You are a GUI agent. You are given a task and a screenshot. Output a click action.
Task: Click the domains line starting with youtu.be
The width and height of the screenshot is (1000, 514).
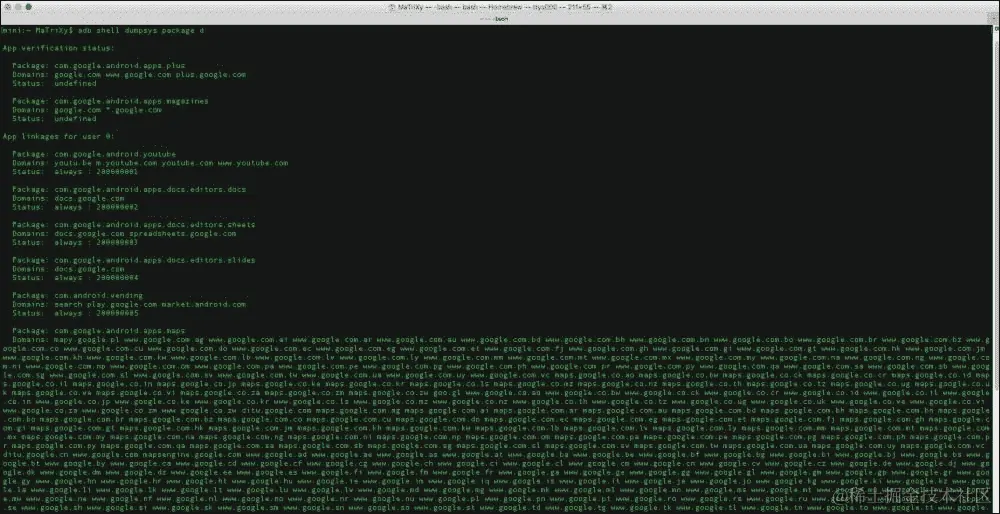coord(151,163)
